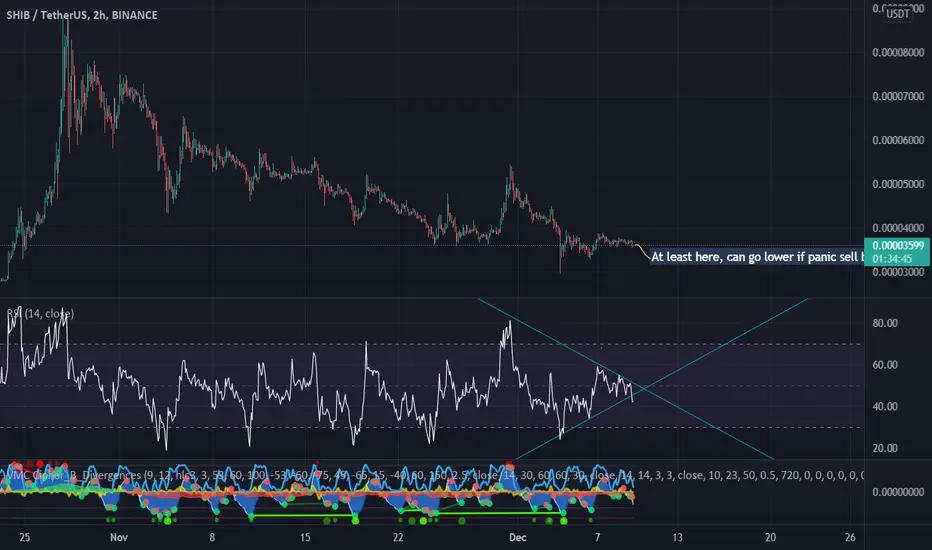Click the current price label 0.00003599
Image resolution: width=932 pixels, height=550 pixels.
pyautogui.click(x=898, y=246)
